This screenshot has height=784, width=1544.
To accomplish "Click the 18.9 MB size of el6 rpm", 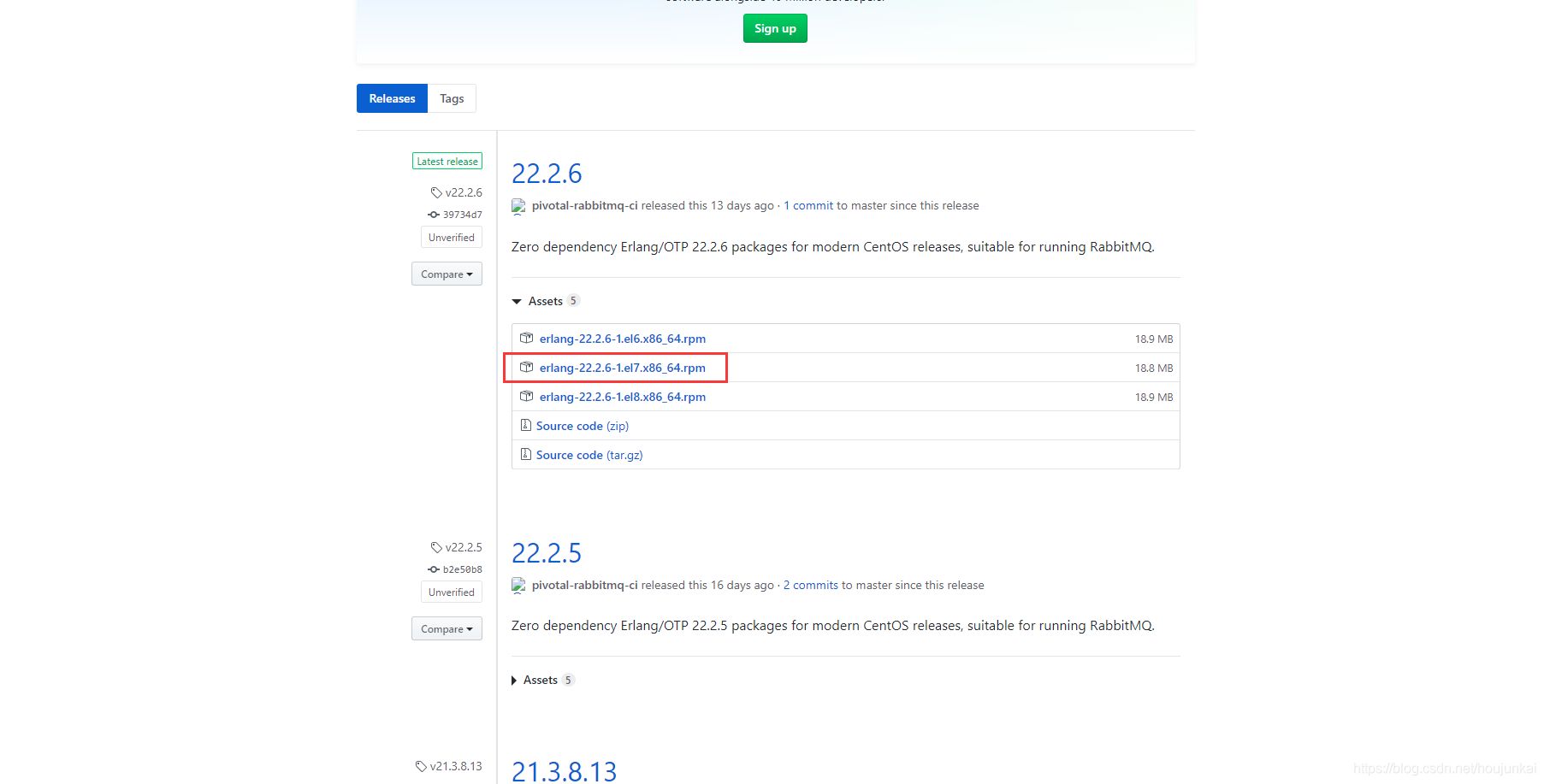I will click(x=1154, y=339).
